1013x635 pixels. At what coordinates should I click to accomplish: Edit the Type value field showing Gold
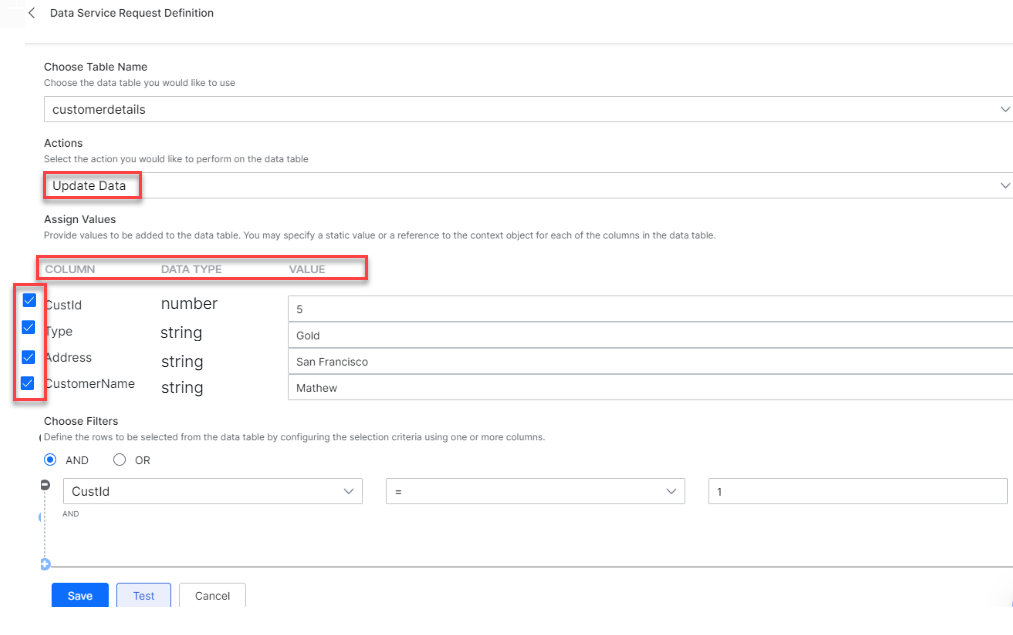tap(650, 336)
